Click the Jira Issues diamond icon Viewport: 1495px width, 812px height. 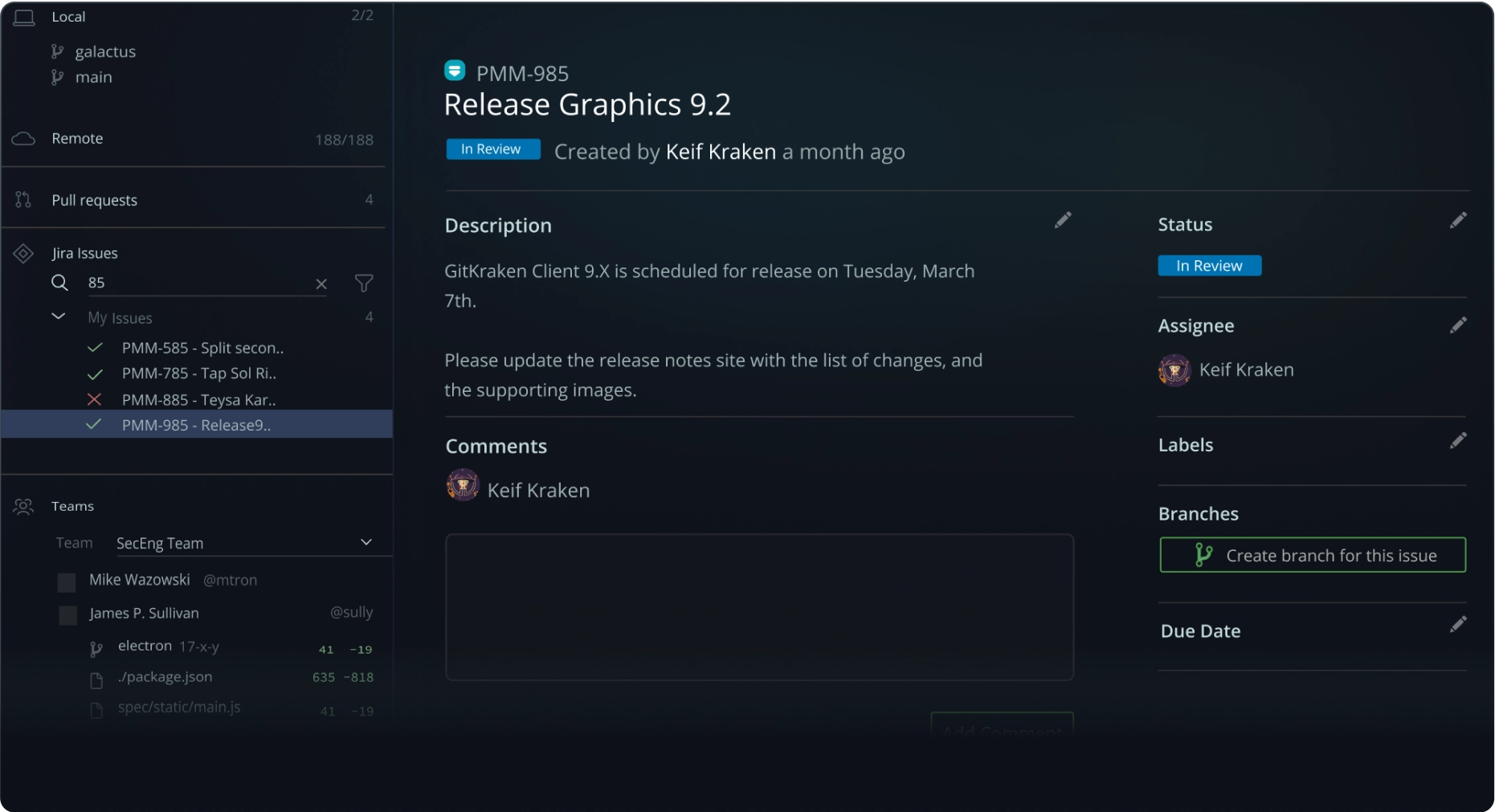point(23,254)
